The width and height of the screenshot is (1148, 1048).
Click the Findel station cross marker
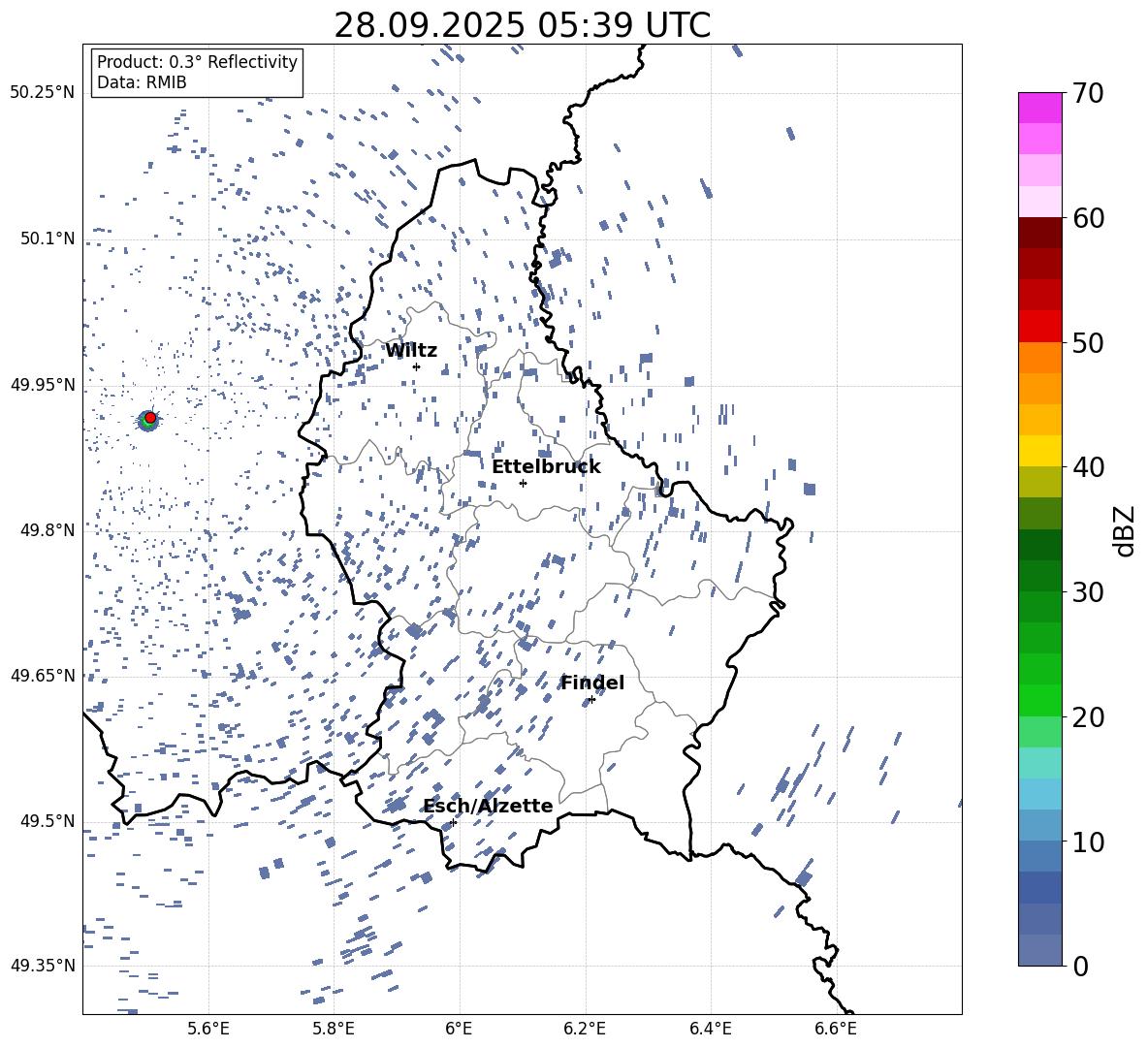[591, 700]
